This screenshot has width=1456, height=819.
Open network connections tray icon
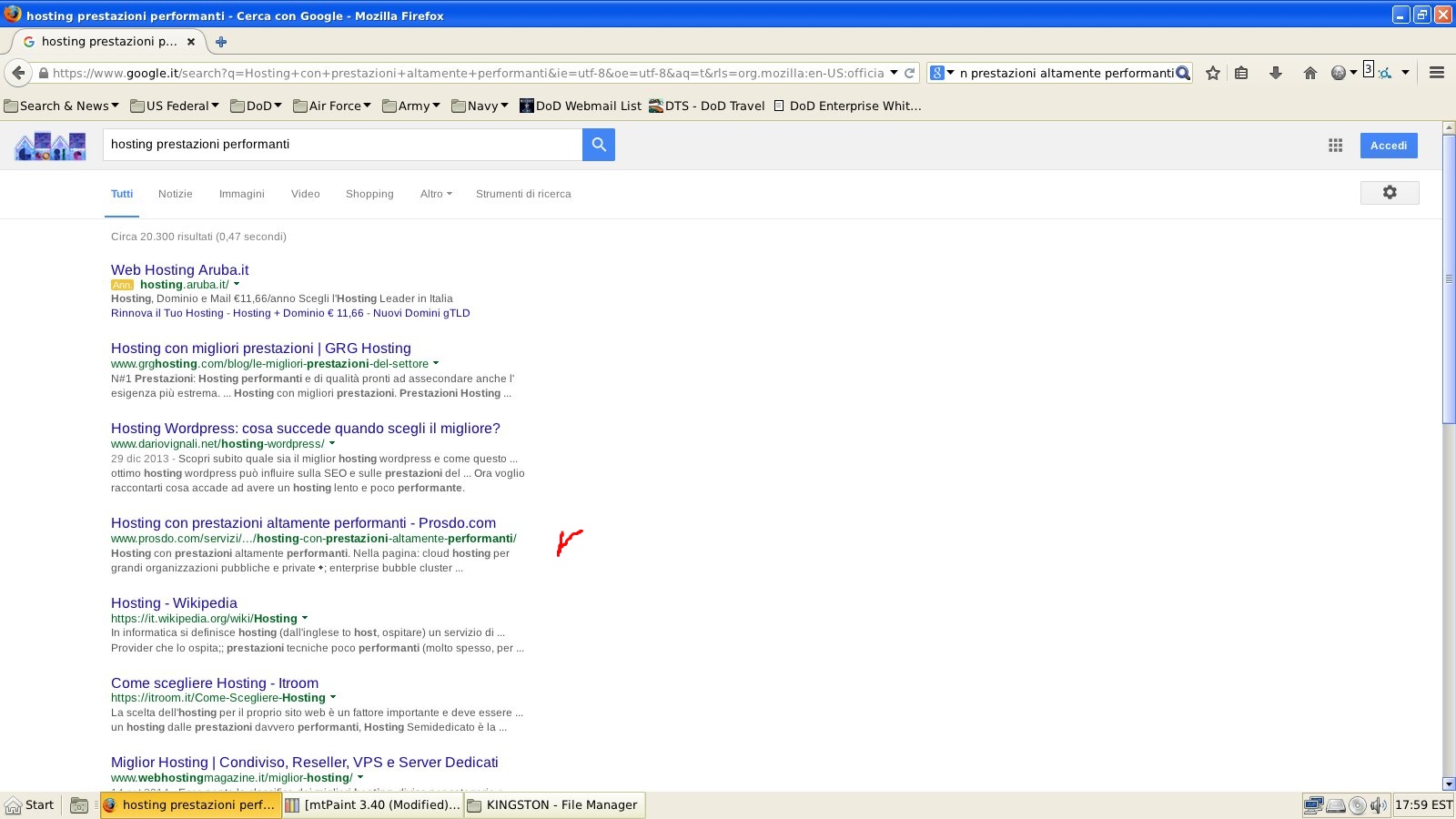point(1313,804)
